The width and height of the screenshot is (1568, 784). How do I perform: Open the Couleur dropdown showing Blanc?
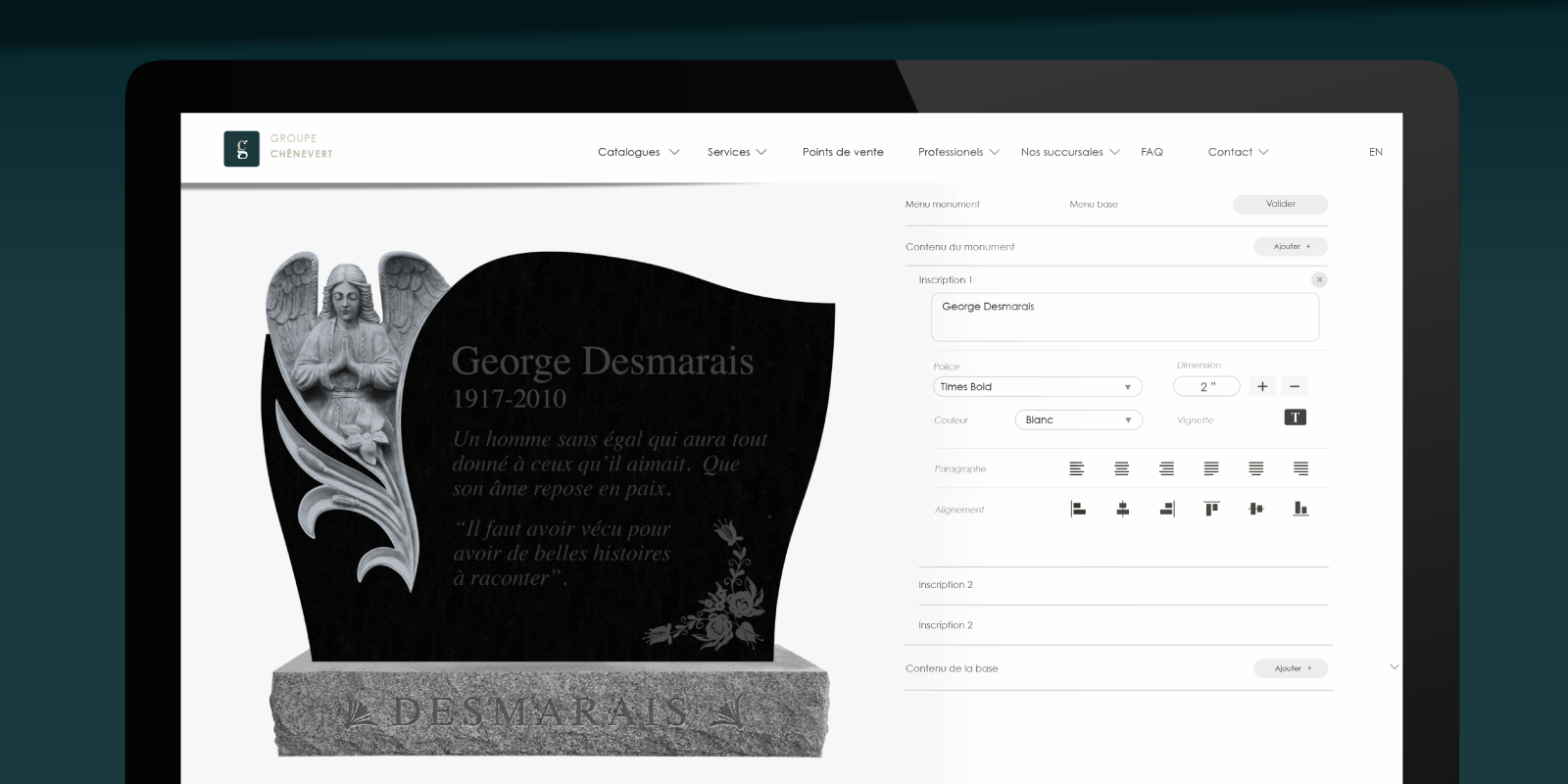1078,420
